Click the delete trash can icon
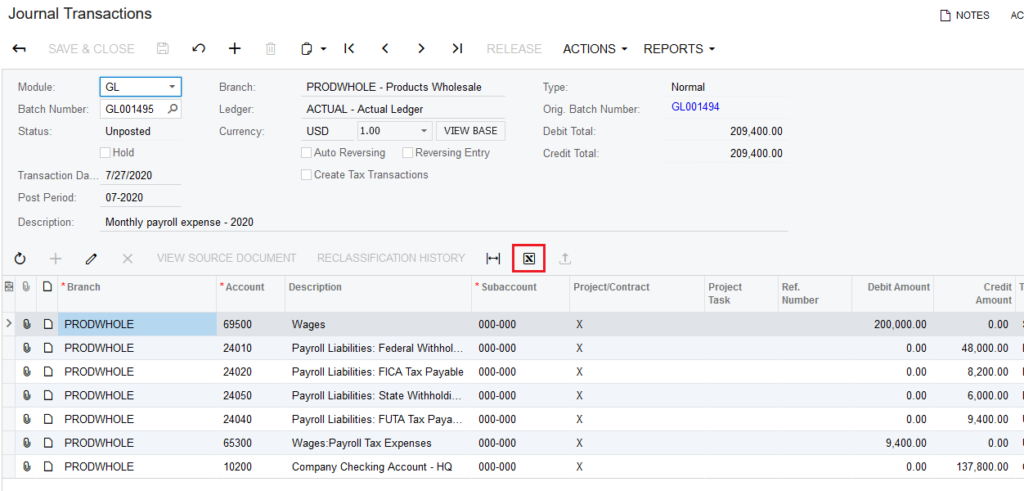Viewport: 1024px width, 491px height. pyautogui.click(x=271, y=49)
